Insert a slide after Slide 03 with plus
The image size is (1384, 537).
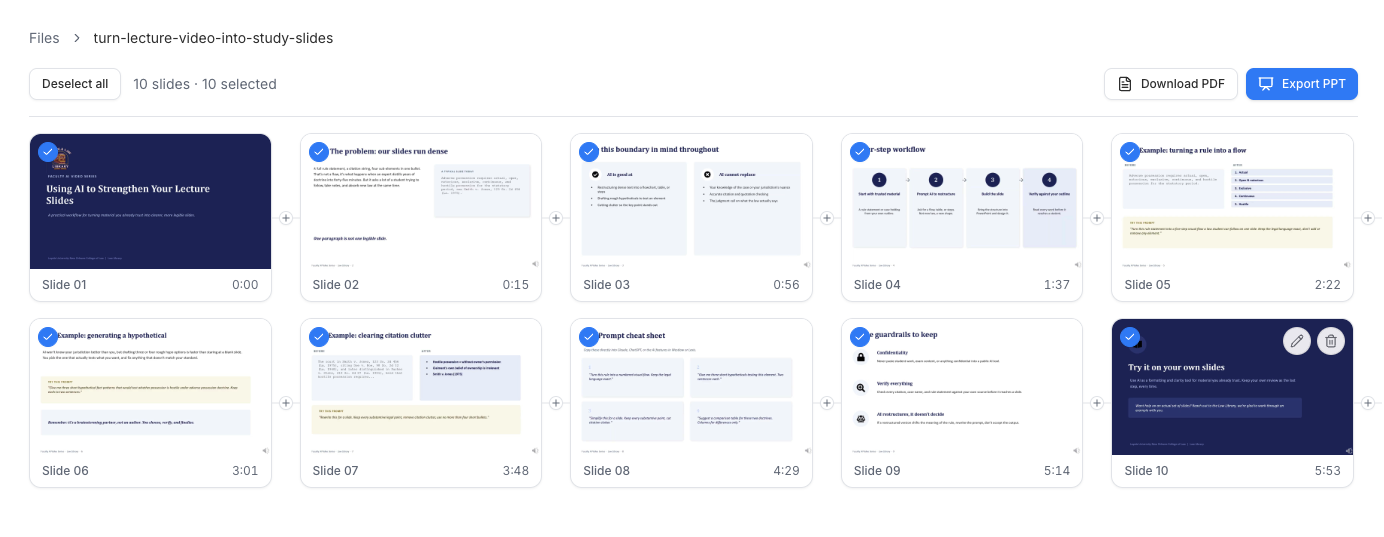[827, 217]
